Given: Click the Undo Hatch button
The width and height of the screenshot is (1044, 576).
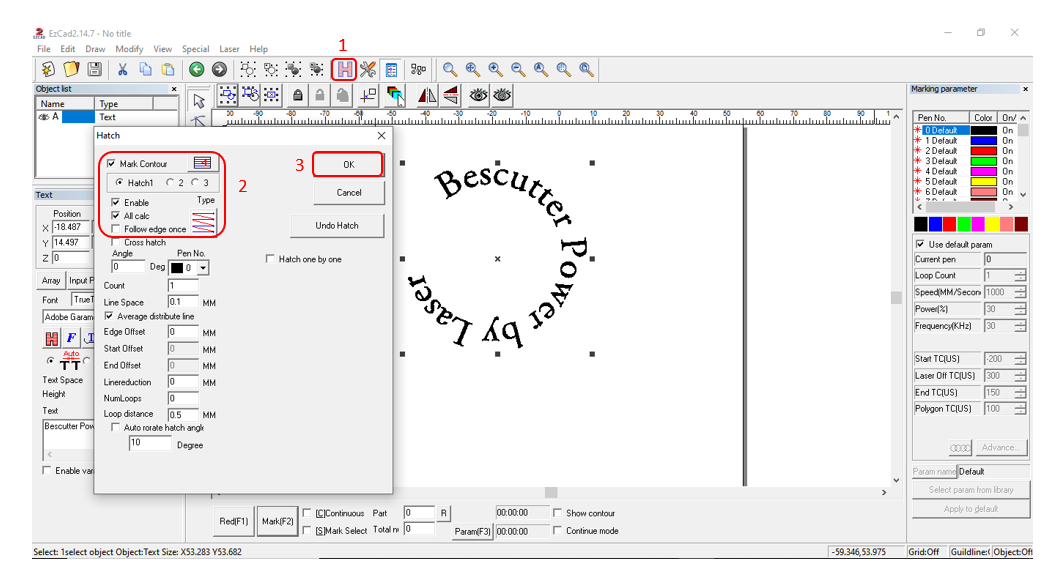Looking at the screenshot, I should tap(337, 226).
